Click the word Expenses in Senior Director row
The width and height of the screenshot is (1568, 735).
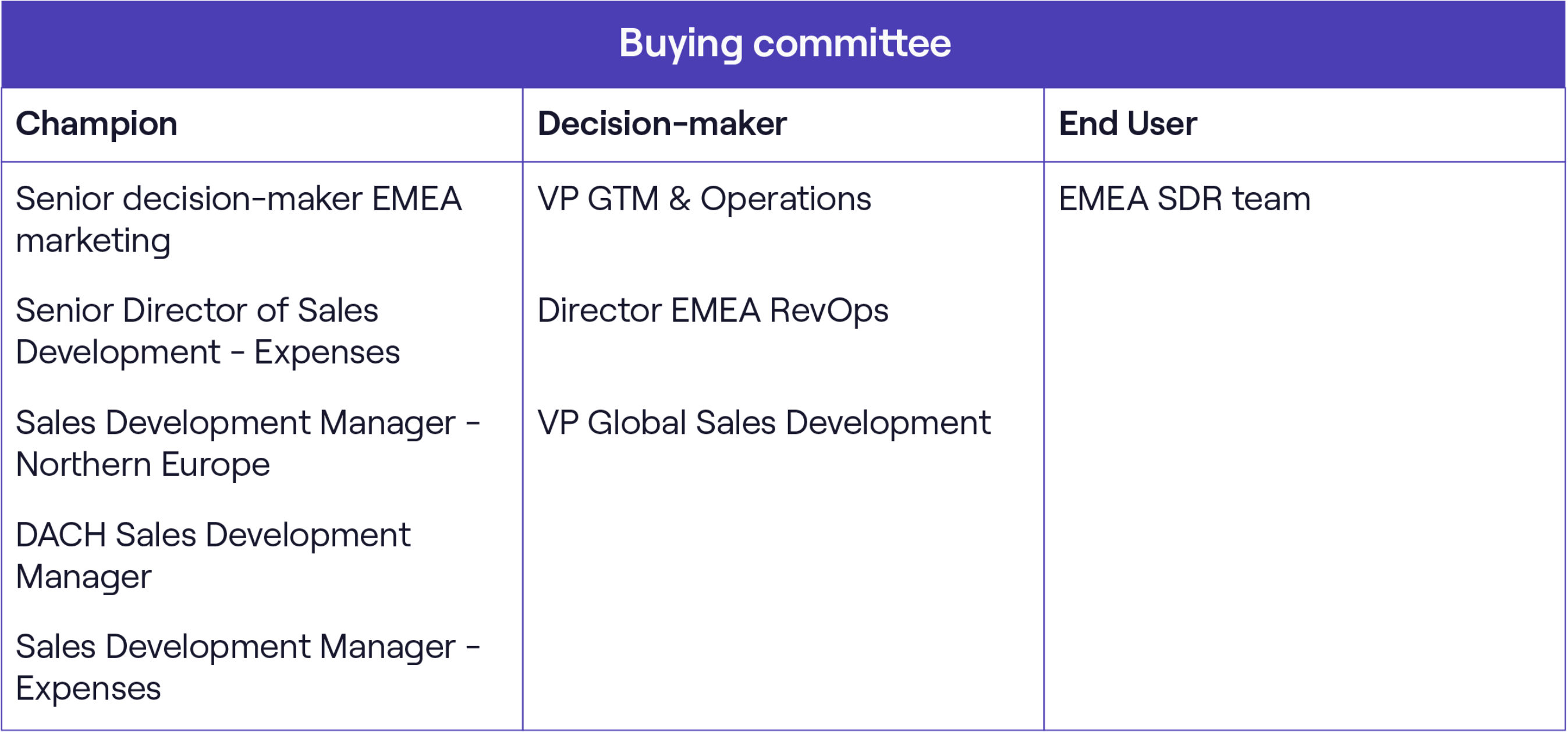pos(327,352)
